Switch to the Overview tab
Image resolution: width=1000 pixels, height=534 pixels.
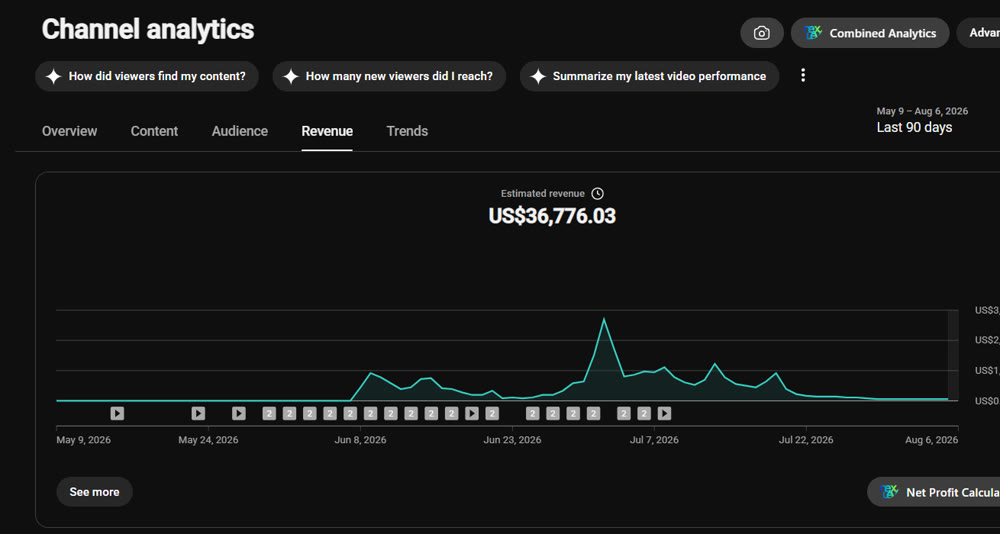[x=70, y=131]
